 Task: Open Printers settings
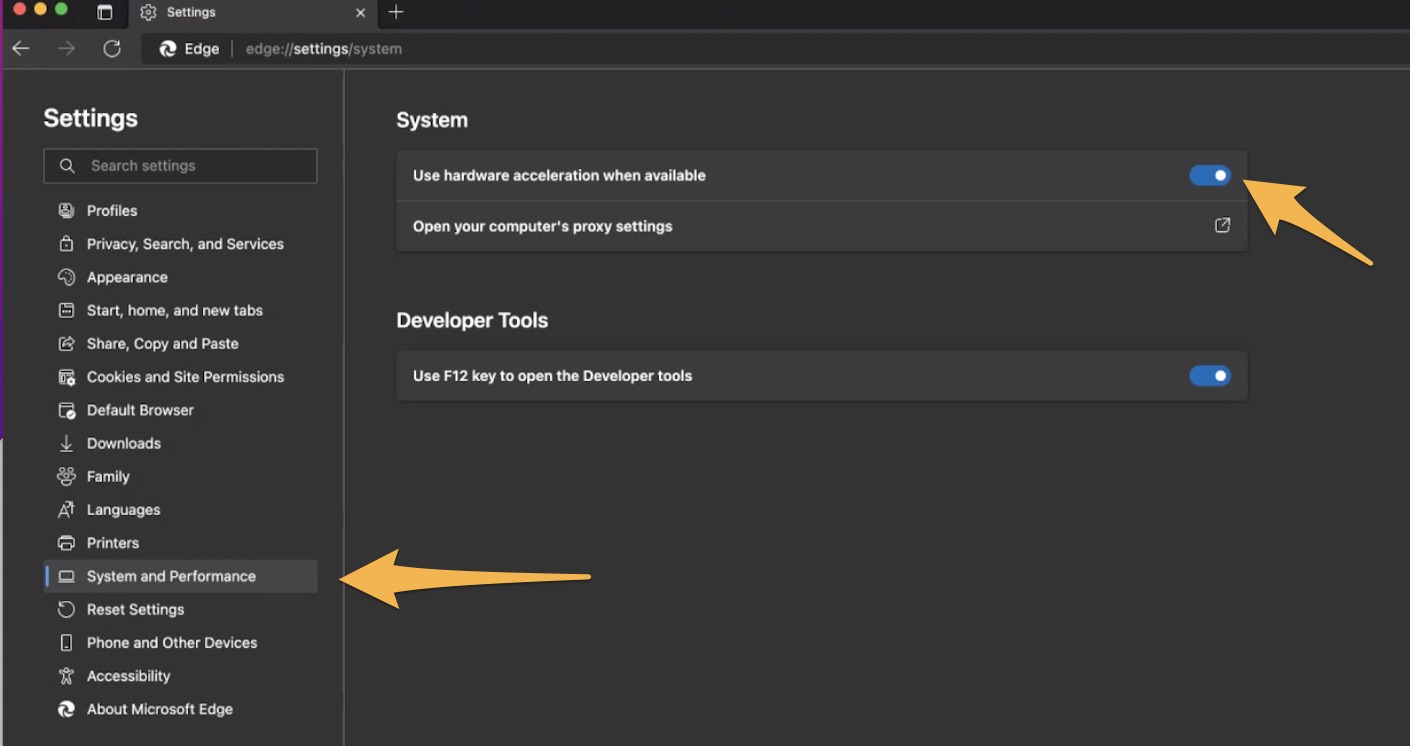(181, 543)
